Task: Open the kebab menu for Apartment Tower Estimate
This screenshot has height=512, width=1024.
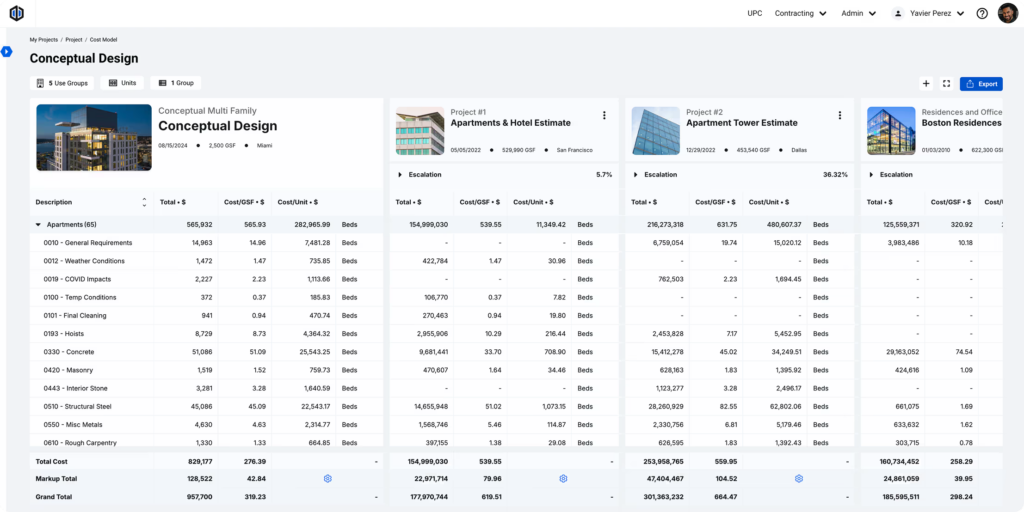Action: point(840,116)
